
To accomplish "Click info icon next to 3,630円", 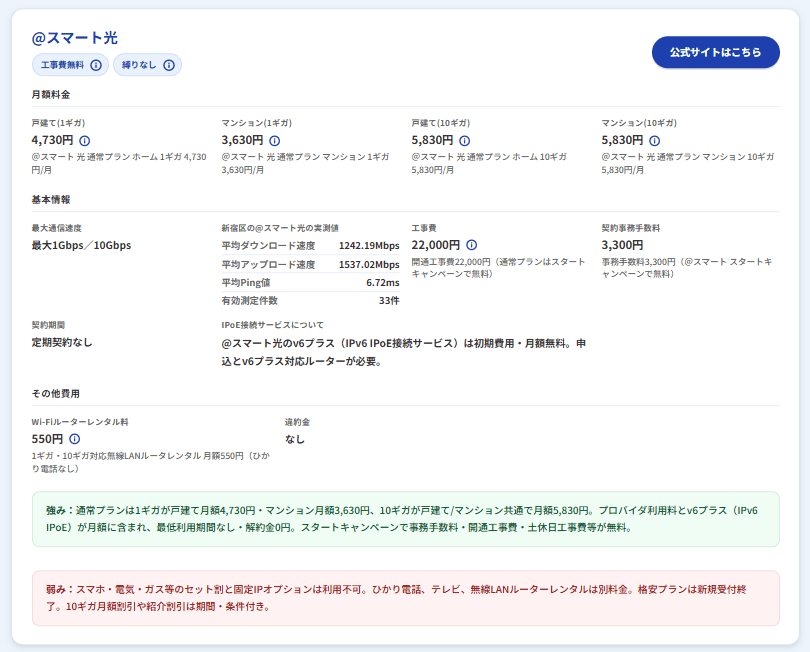I will pos(275,141).
